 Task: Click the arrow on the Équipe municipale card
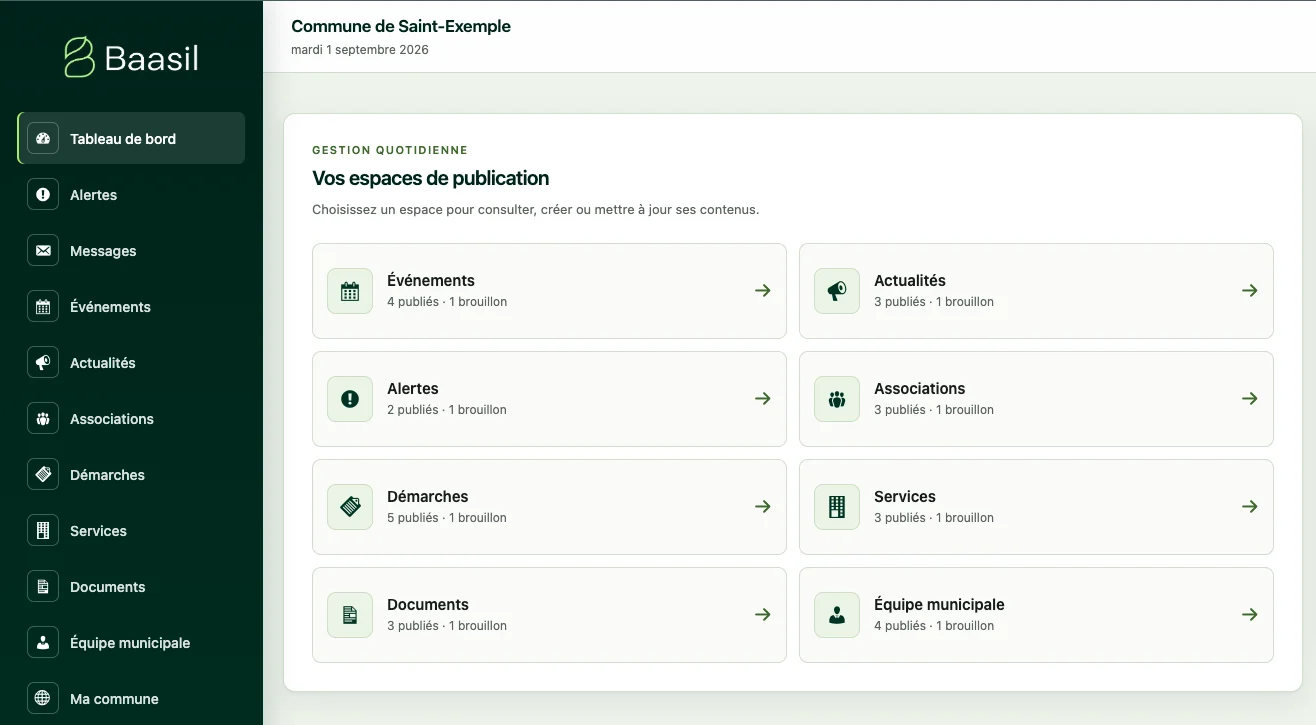pos(1250,615)
